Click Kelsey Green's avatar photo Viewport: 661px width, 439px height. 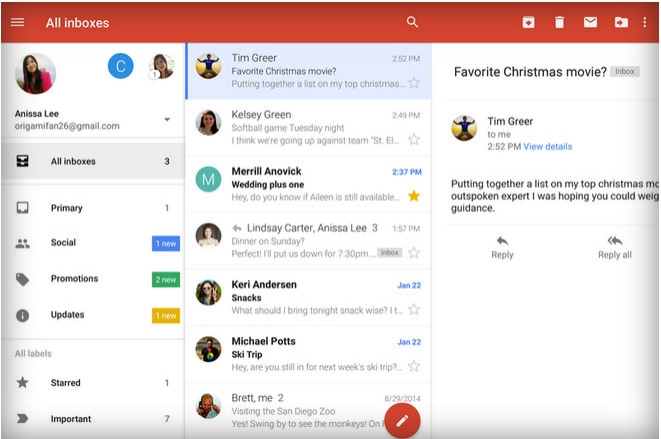click(208, 123)
